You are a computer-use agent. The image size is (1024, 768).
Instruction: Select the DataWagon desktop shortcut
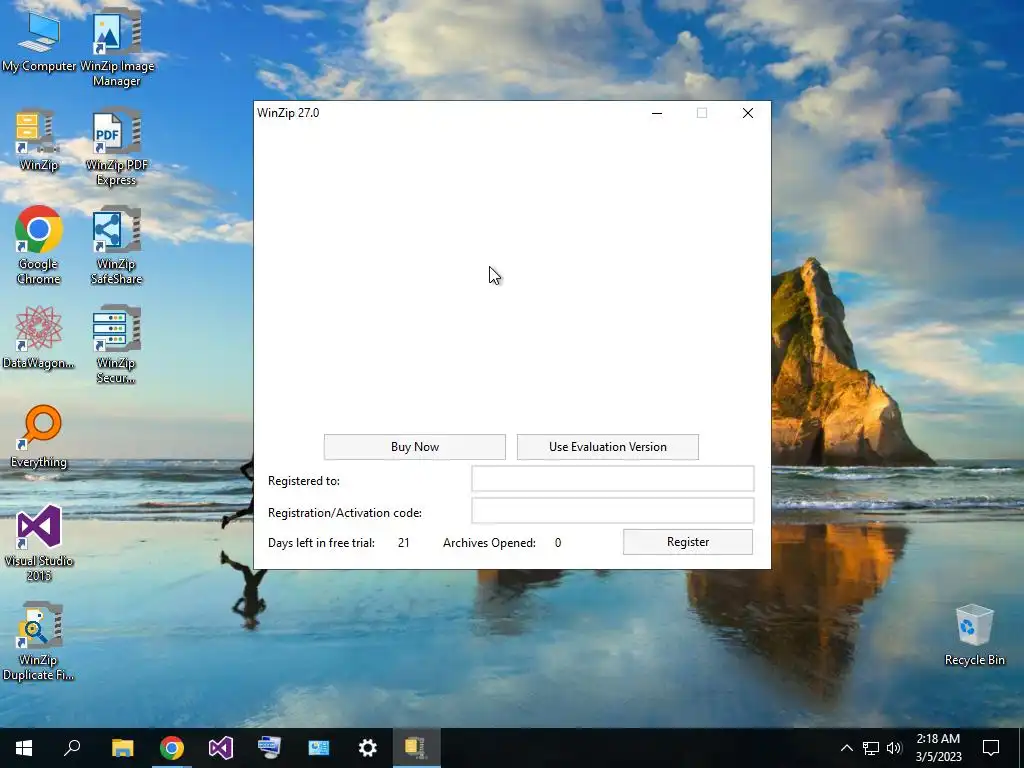click(39, 338)
